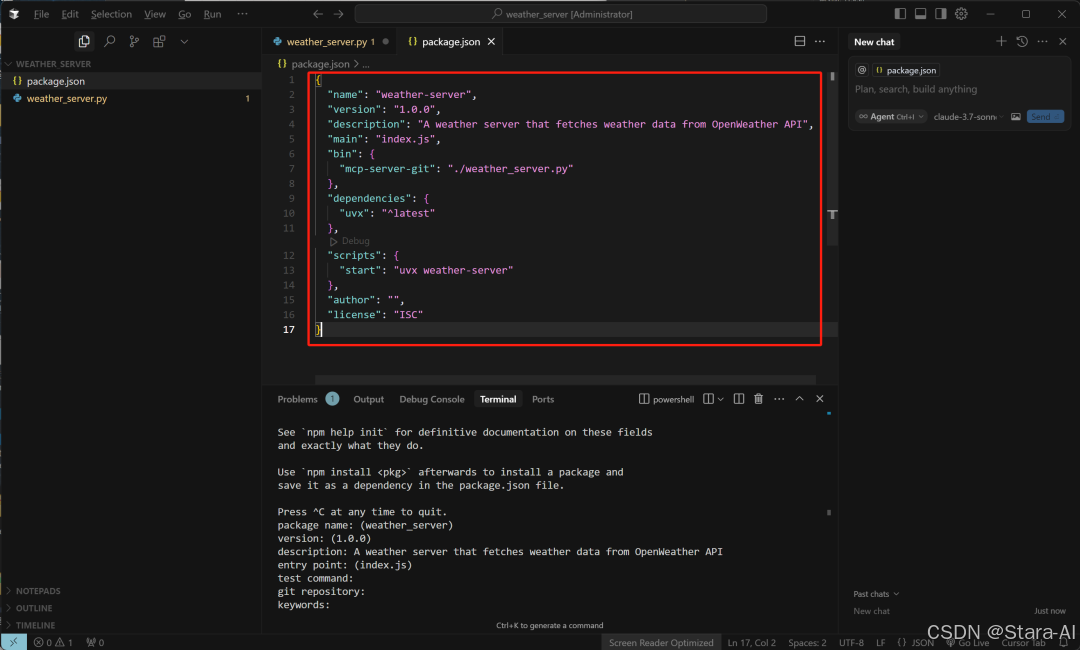Image resolution: width=1080 pixels, height=650 pixels.
Task: Attach an image using the image icon
Action: point(1016,116)
